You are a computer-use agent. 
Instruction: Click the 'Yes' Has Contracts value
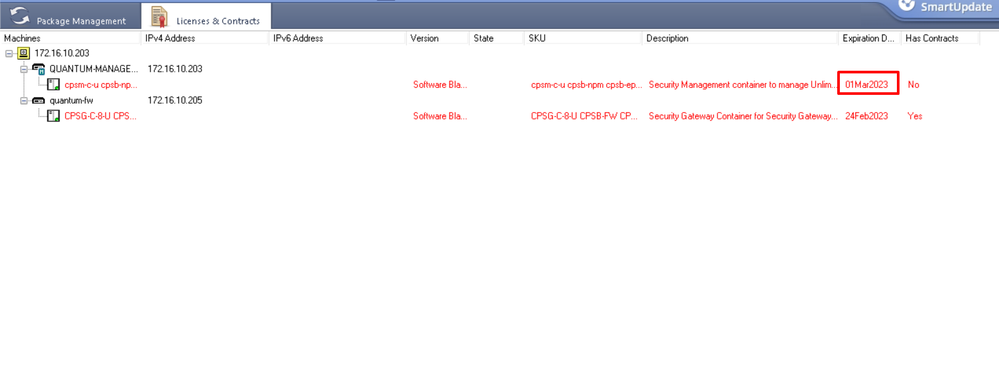point(915,116)
